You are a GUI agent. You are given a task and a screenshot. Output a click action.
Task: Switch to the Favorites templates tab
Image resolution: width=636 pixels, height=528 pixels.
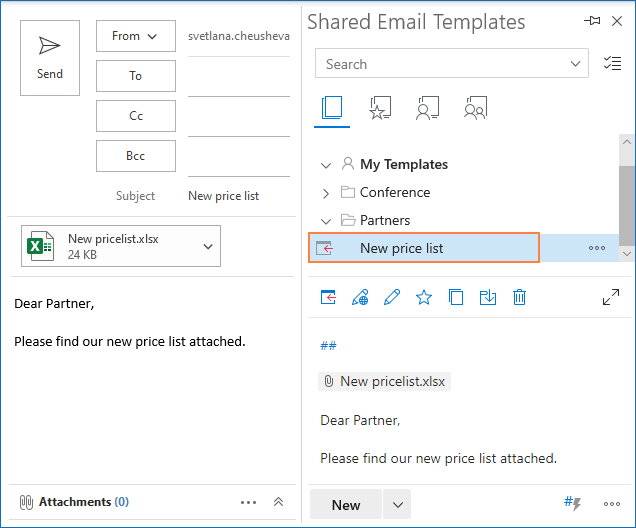380,109
